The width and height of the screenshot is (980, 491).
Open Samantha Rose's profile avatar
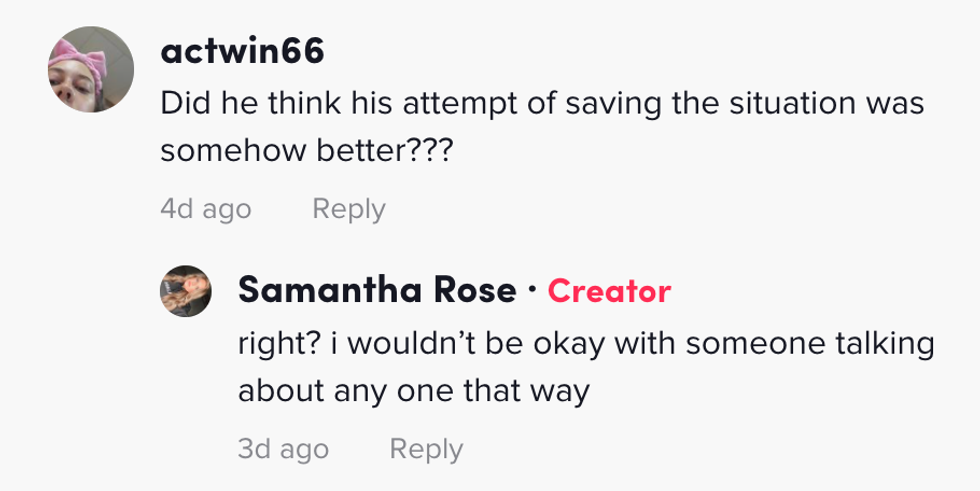(x=186, y=291)
